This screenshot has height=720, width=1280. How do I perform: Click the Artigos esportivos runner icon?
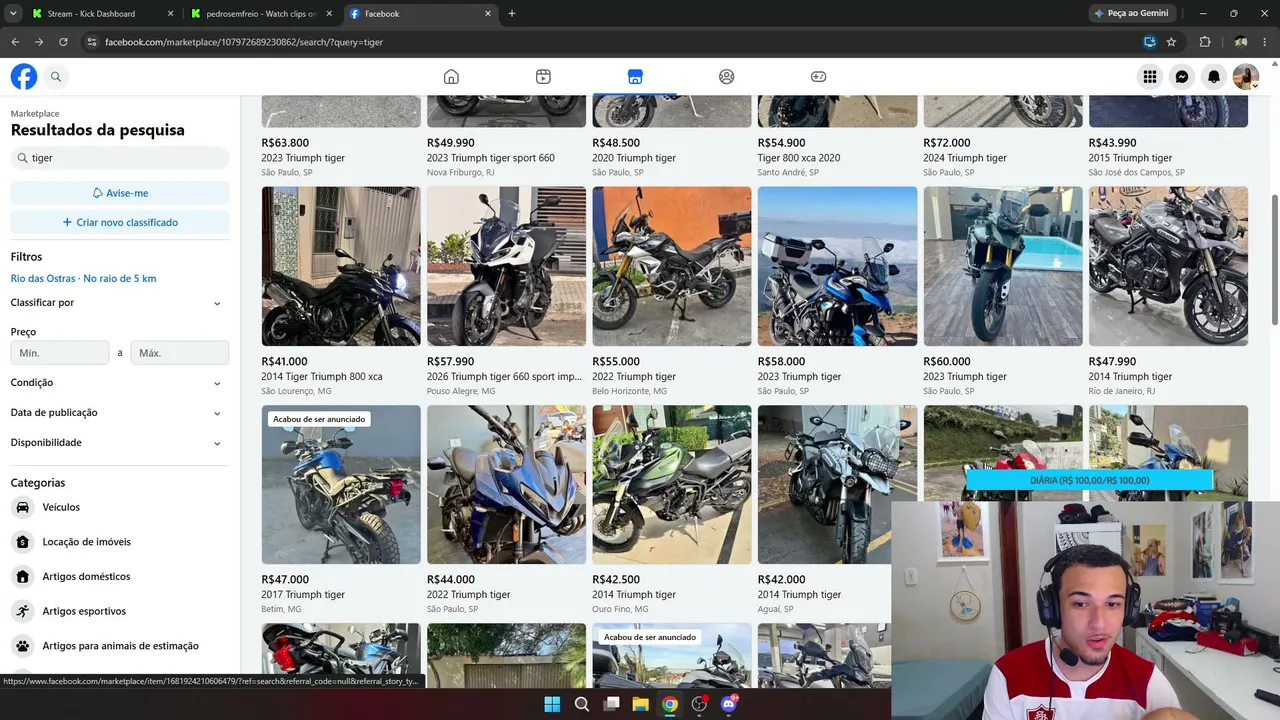pyautogui.click(x=22, y=611)
